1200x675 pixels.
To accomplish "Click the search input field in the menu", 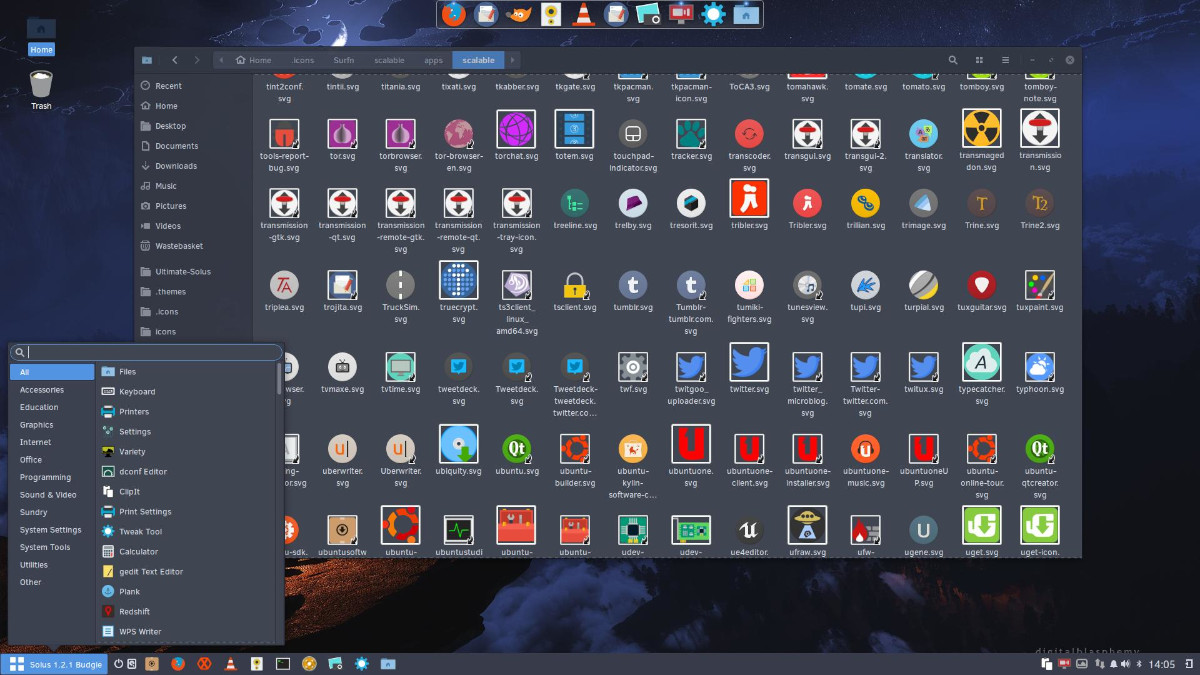I will (x=145, y=352).
